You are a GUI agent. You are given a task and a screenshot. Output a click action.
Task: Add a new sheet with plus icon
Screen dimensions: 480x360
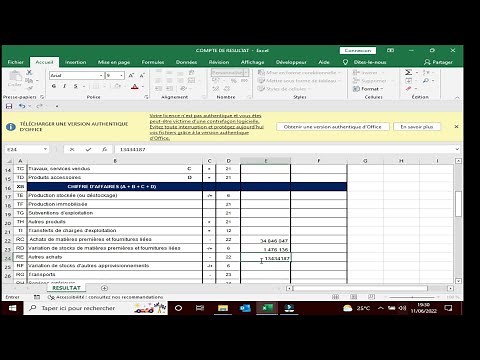(x=104, y=288)
